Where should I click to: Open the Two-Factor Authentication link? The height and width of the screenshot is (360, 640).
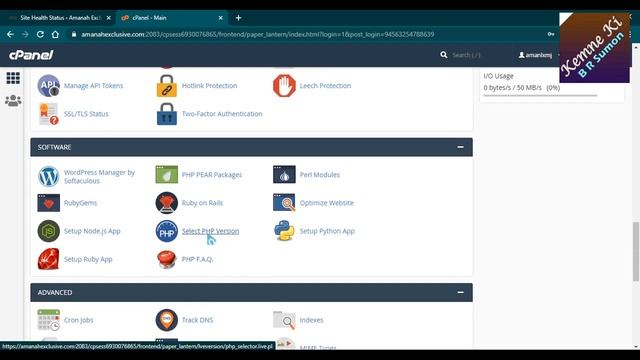coord(222,114)
